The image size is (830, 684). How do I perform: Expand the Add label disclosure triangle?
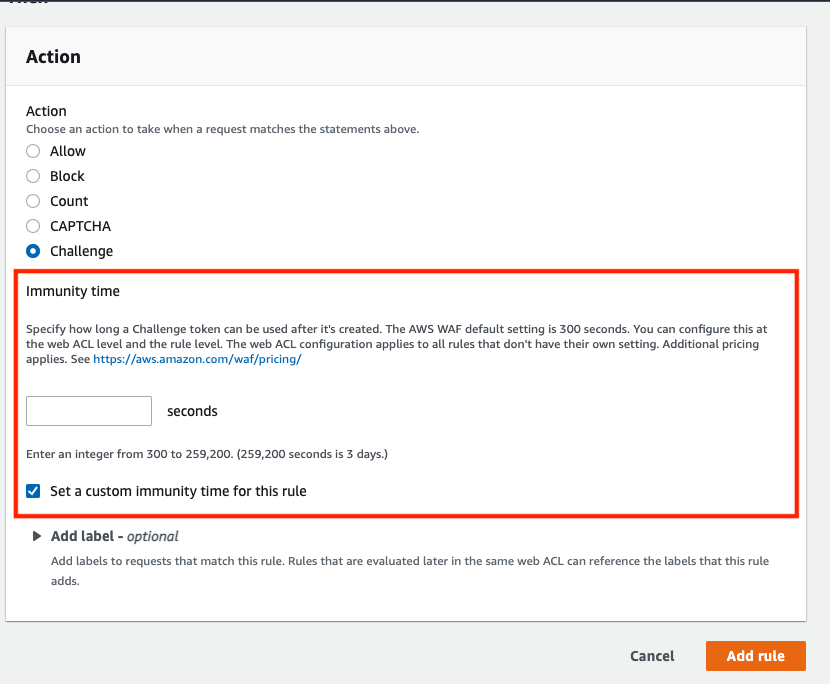37,536
